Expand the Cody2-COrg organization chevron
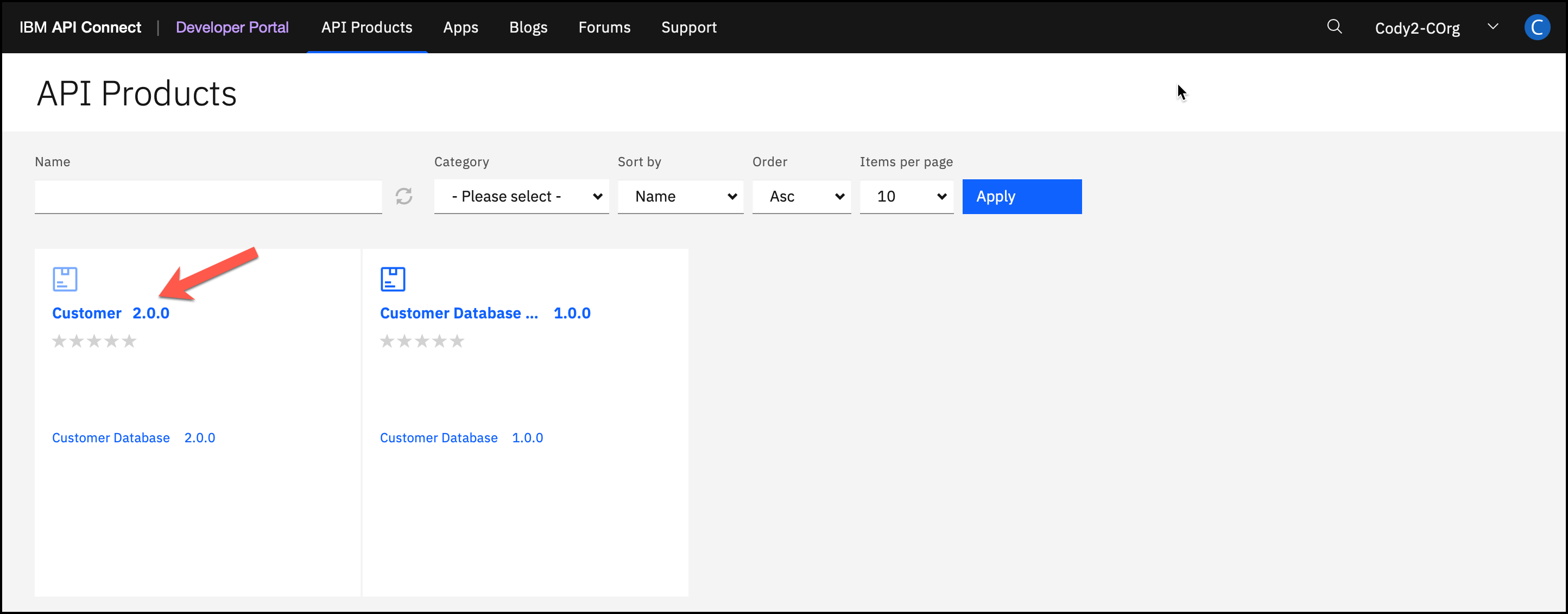Viewport: 1568px width, 614px height. (x=1492, y=26)
